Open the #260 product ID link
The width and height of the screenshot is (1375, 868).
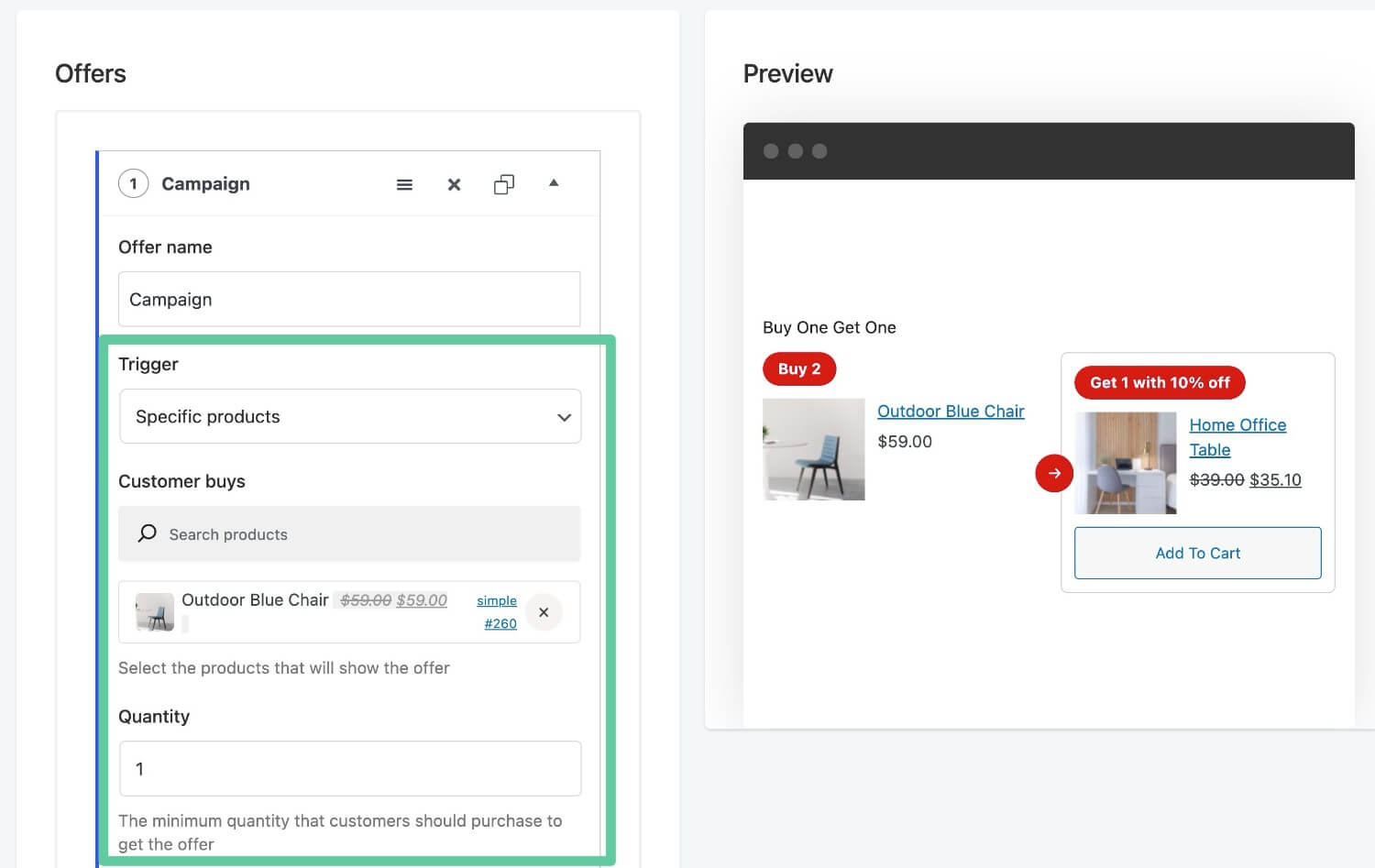[500, 623]
